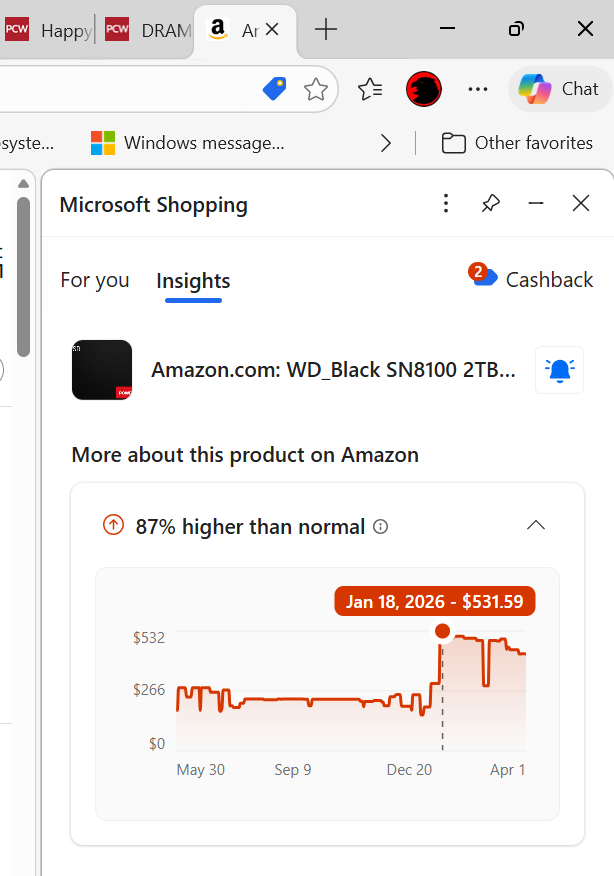Add page to favorites with star icon
The height and width of the screenshot is (876, 614).
click(x=316, y=90)
